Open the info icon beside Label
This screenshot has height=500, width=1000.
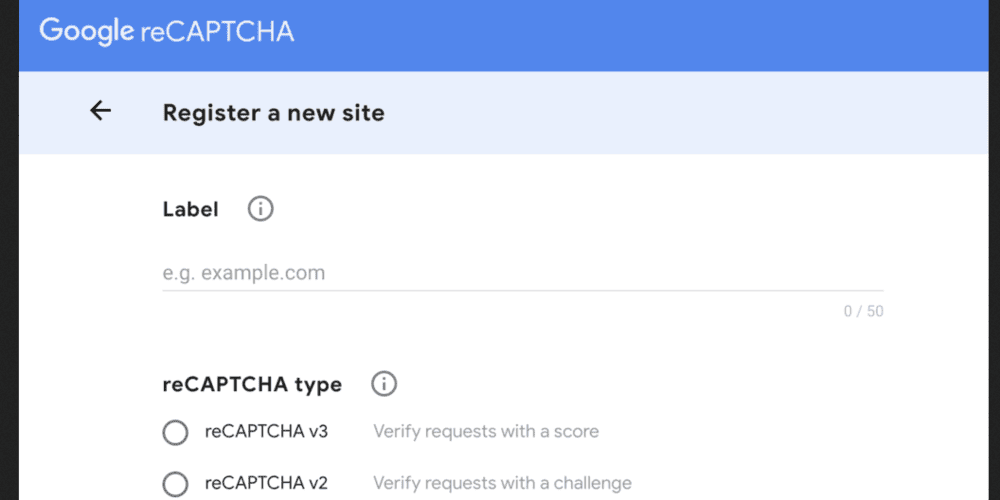pos(260,209)
